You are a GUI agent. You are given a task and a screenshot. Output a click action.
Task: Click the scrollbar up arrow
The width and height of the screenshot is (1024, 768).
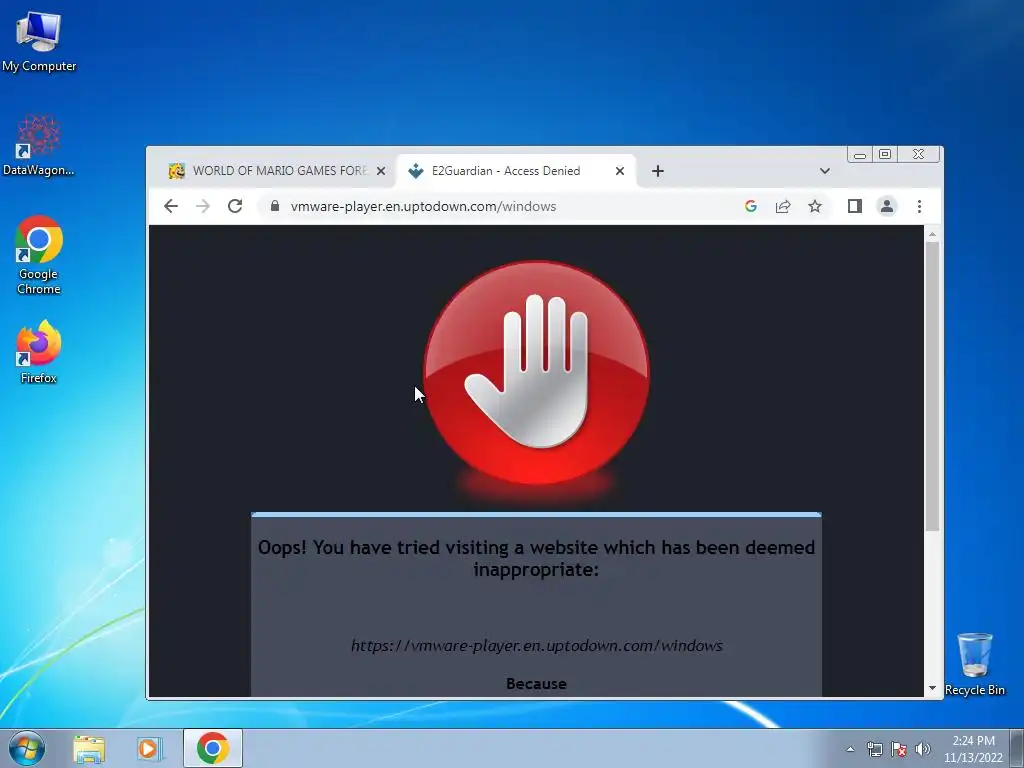coord(933,234)
